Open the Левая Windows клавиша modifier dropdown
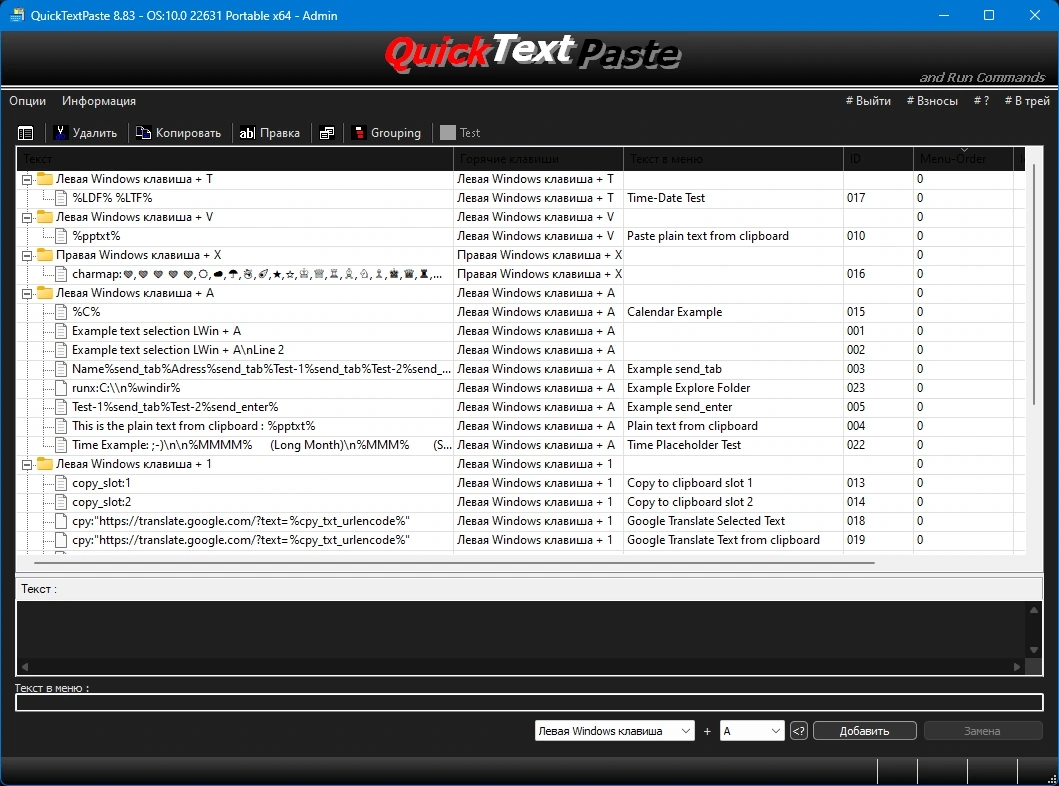This screenshot has width=1059, height=786. pos(615,731)
